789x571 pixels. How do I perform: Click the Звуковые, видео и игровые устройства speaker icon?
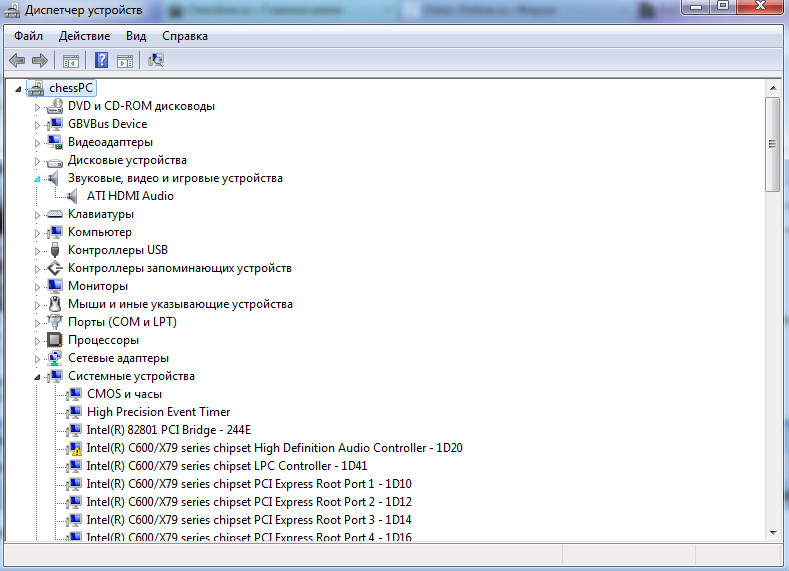[x=53, y=178]
